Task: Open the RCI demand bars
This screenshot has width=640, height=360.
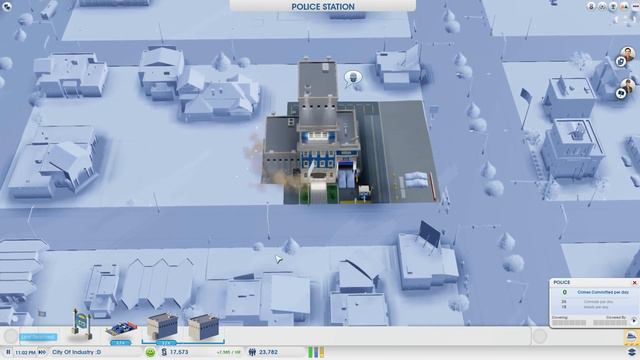Action: coord(316,352)
